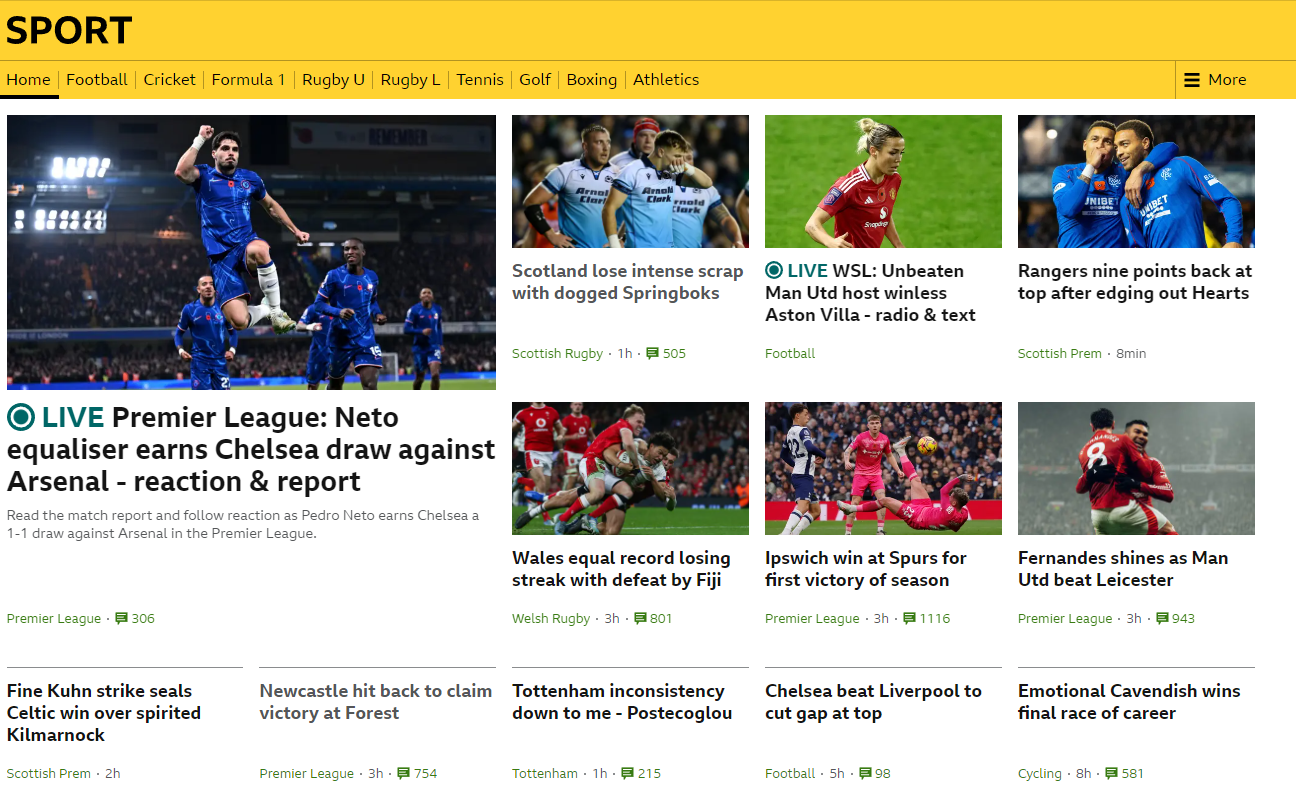Click Premier League tag under Ipswich story
This screenshot has height=797, width=1296.
(812, 618)
